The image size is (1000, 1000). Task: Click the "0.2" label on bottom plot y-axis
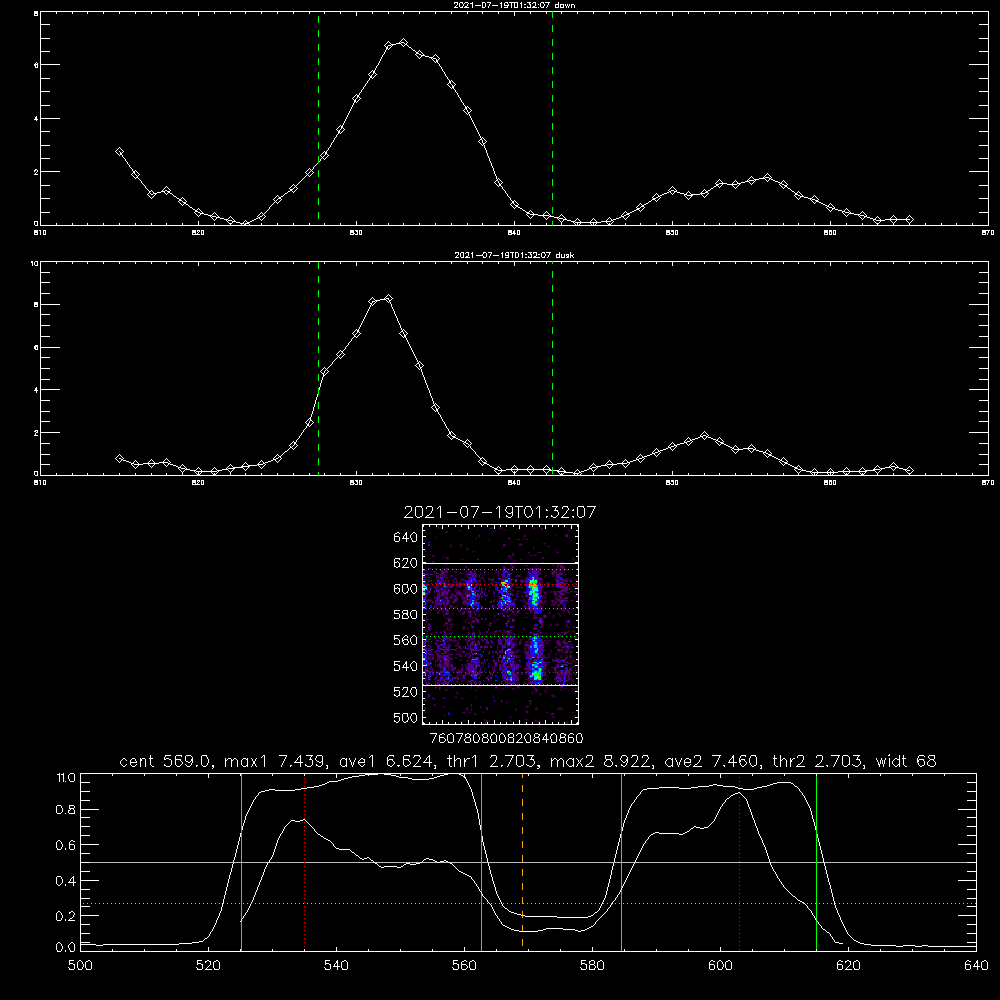point(65,916)
